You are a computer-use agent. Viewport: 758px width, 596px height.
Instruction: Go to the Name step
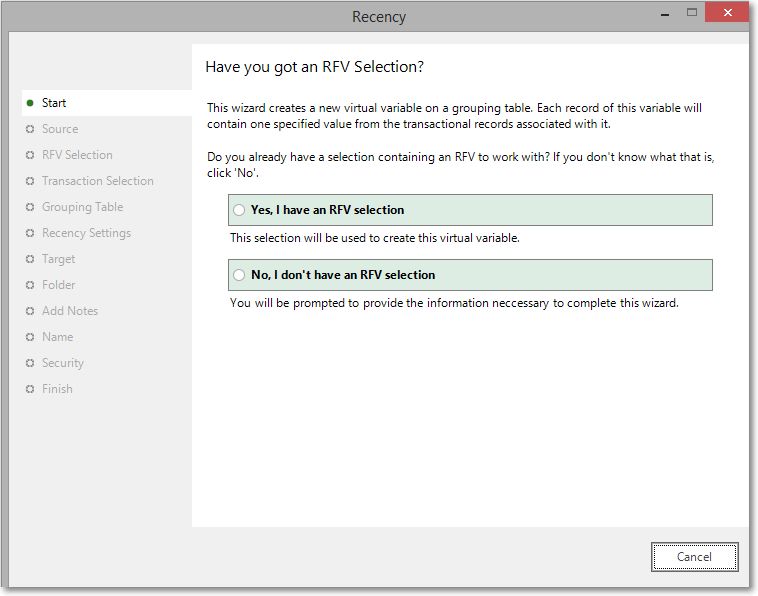[58, 337]
